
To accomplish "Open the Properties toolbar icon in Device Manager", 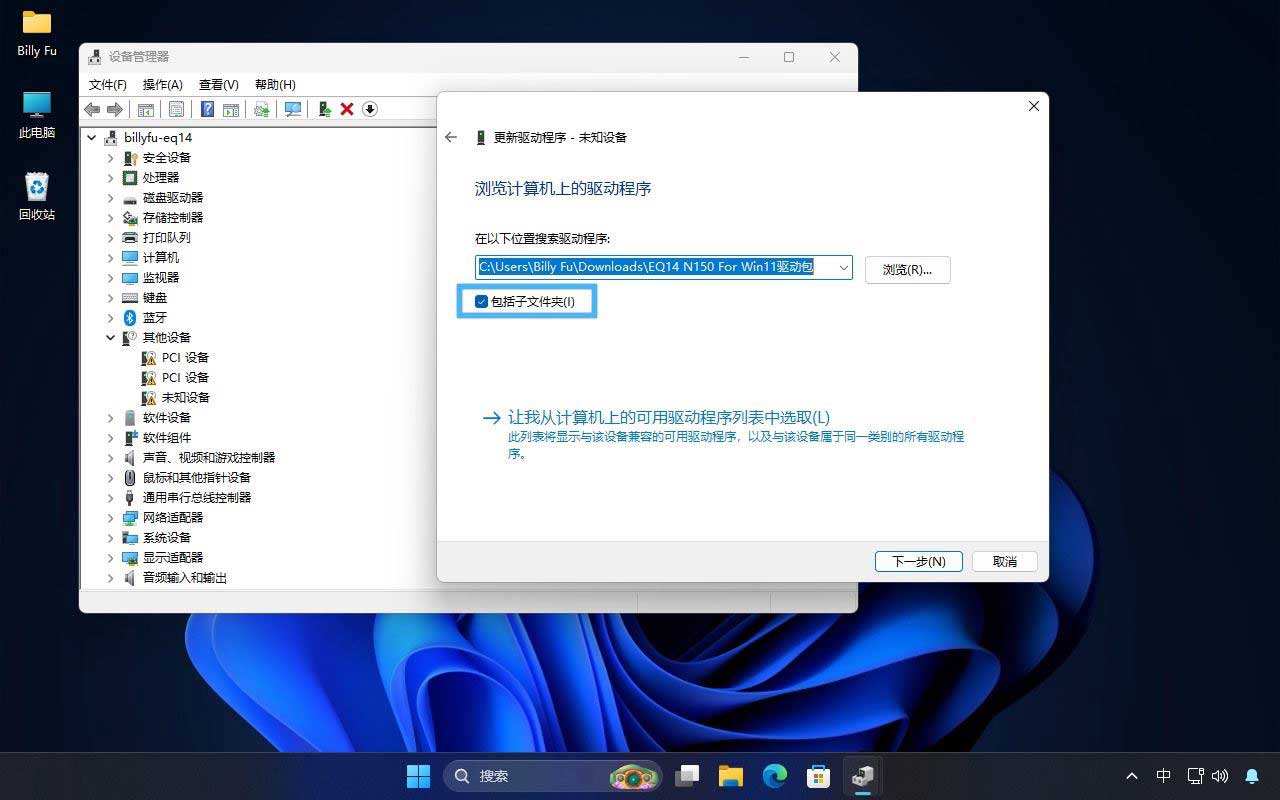I will tap(176, 109).
